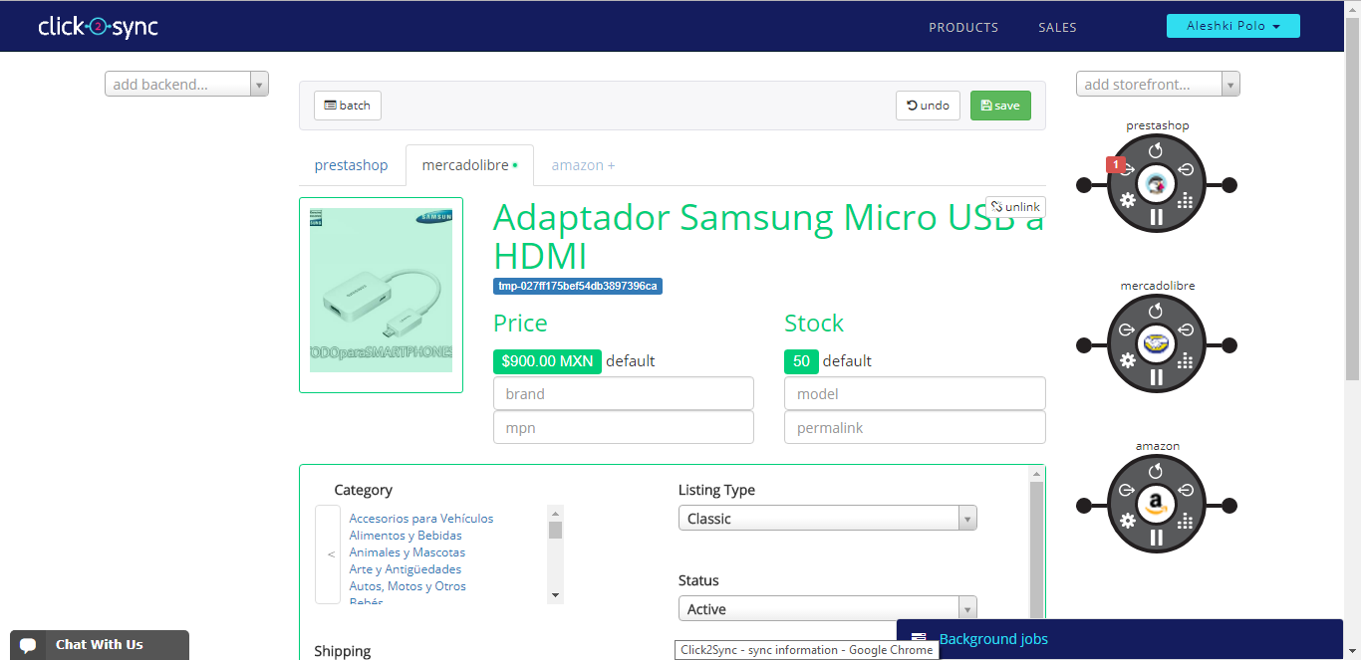
Task: Click the left connector dot of prestashop wheel
Action: pos(1083,185)
